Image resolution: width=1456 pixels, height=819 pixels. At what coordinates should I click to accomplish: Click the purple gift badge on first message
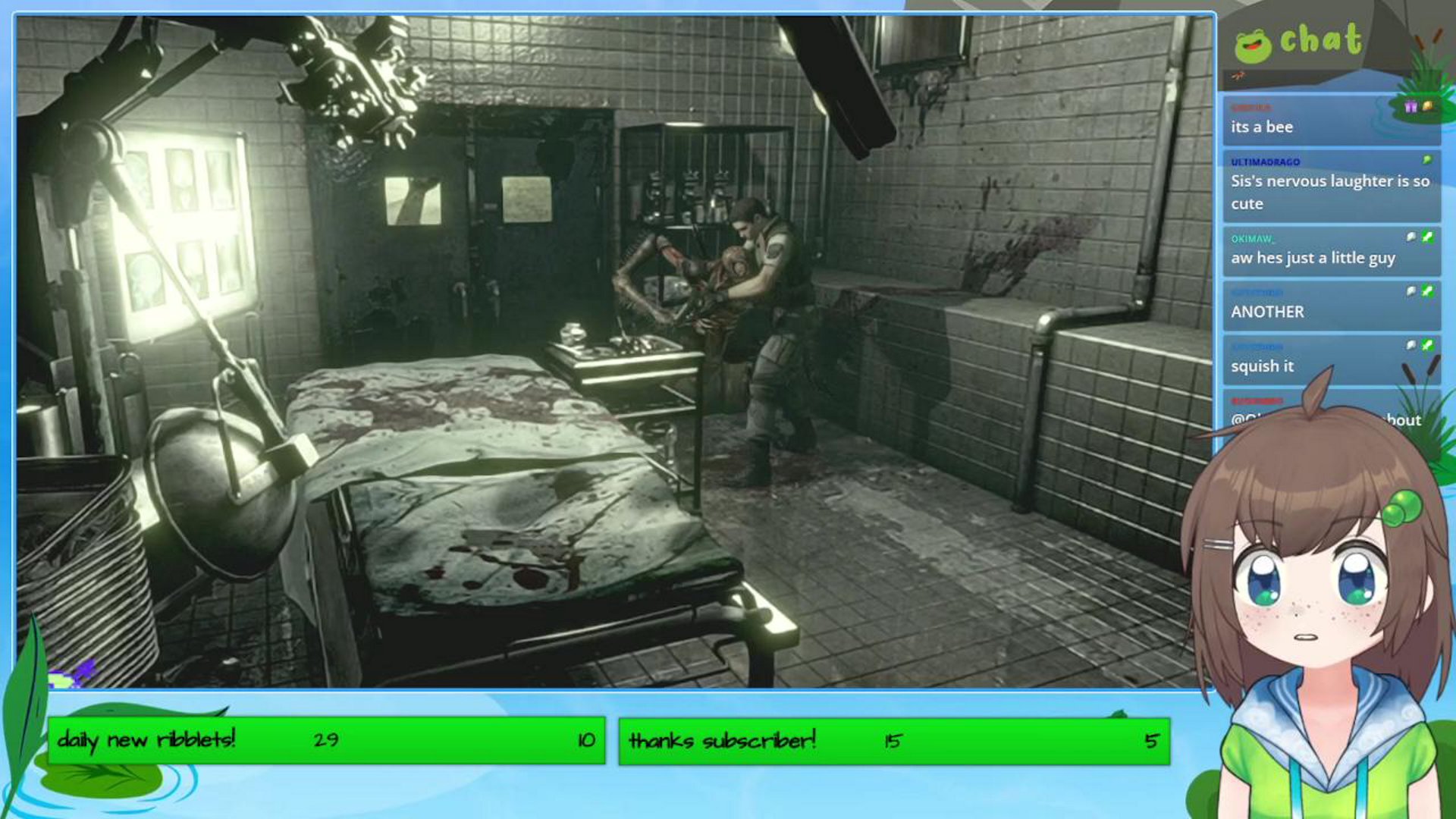click(1410, 107)
